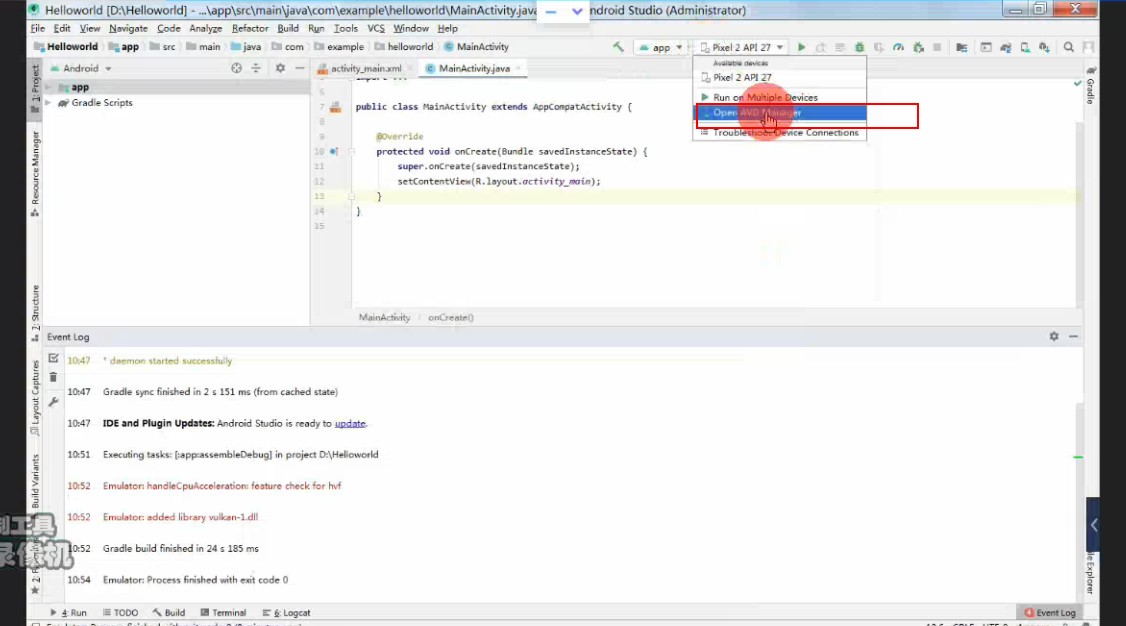The width and height of the screenshot is (1126, 626).
Task: Toggle the Event Log status bar button
Action: pos(1050,612)
